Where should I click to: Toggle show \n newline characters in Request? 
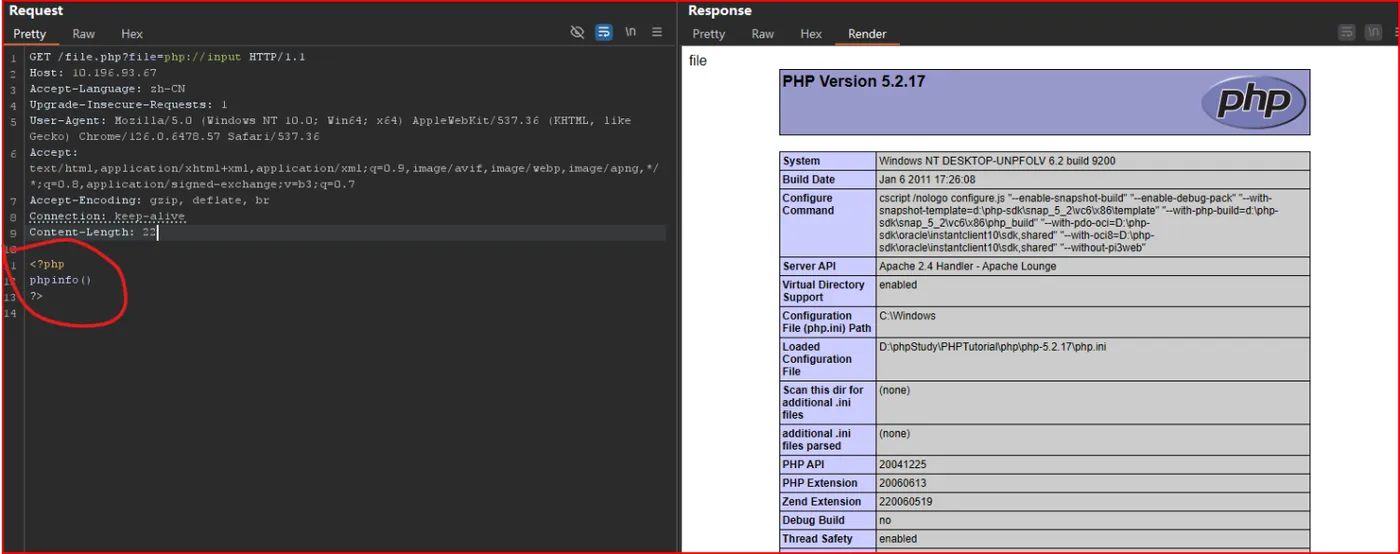point(631,32)
